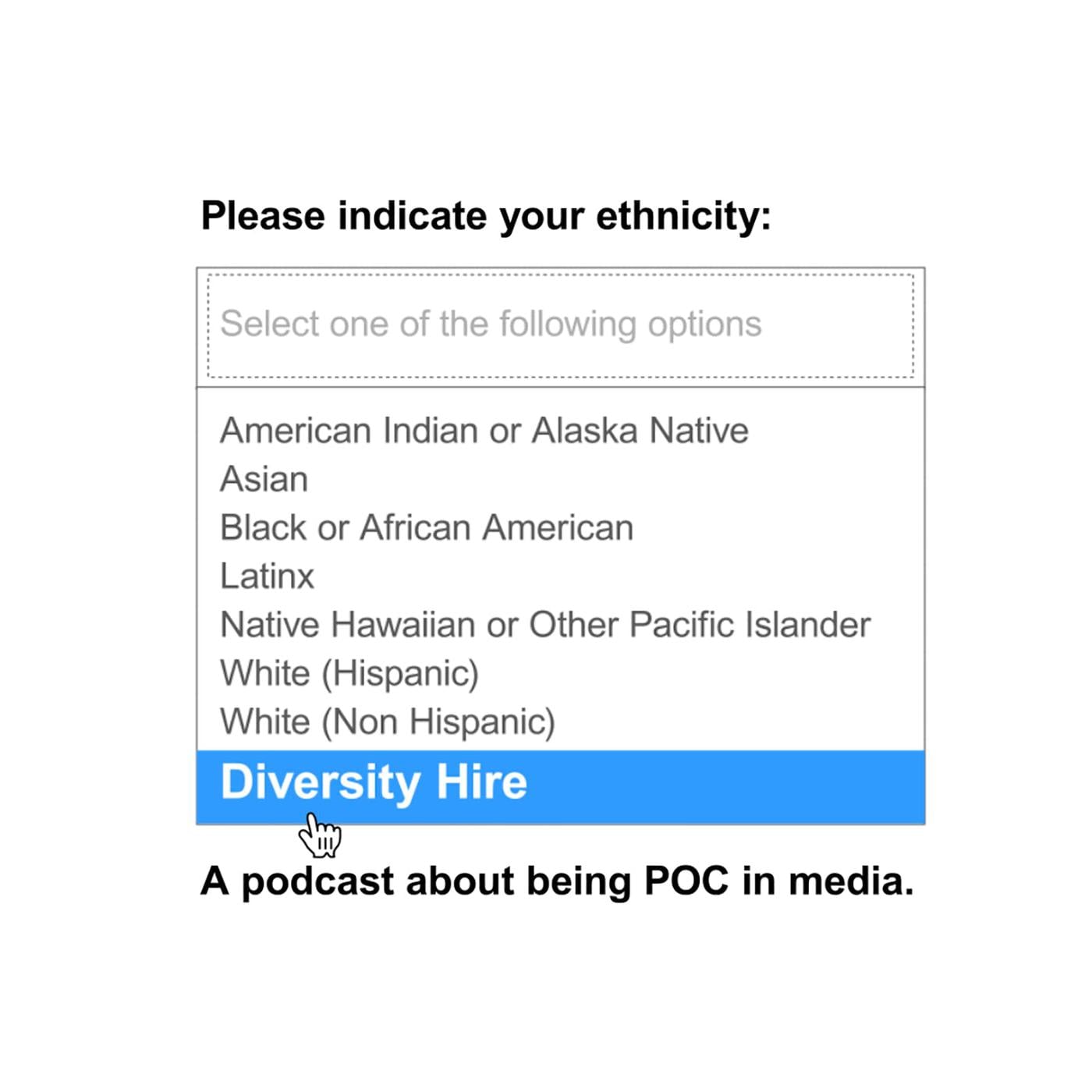Click the 'Please indicate your ethnicity:' heading

pyautogui.click(x=486, y=216)
